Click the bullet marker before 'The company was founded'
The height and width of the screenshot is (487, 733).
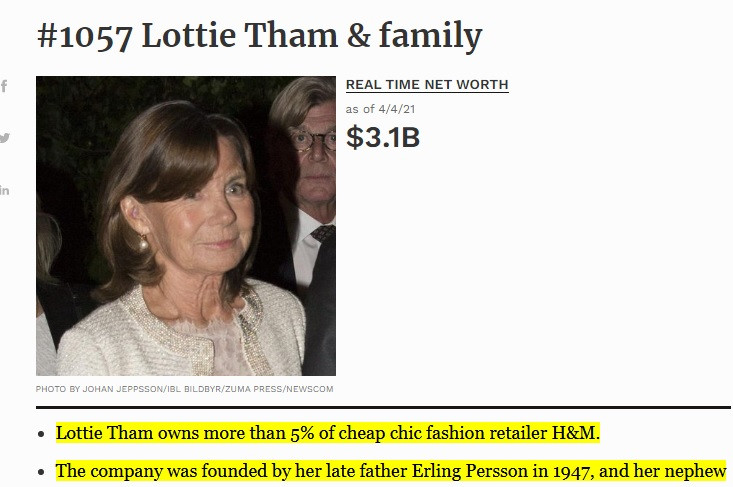(39, 472)
